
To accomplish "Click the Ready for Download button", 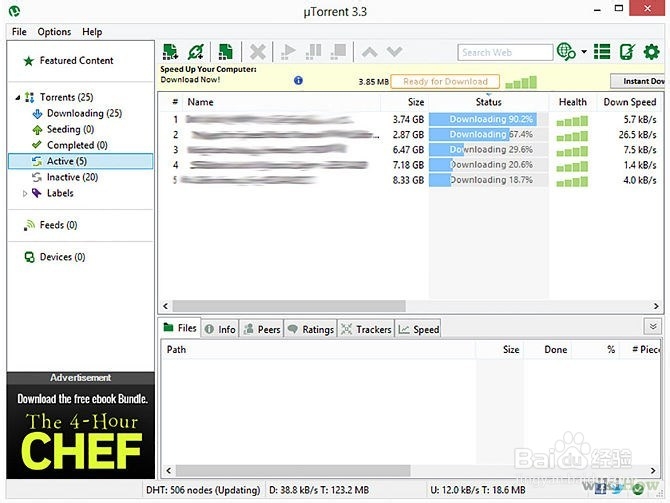I will tap(445, 81).
